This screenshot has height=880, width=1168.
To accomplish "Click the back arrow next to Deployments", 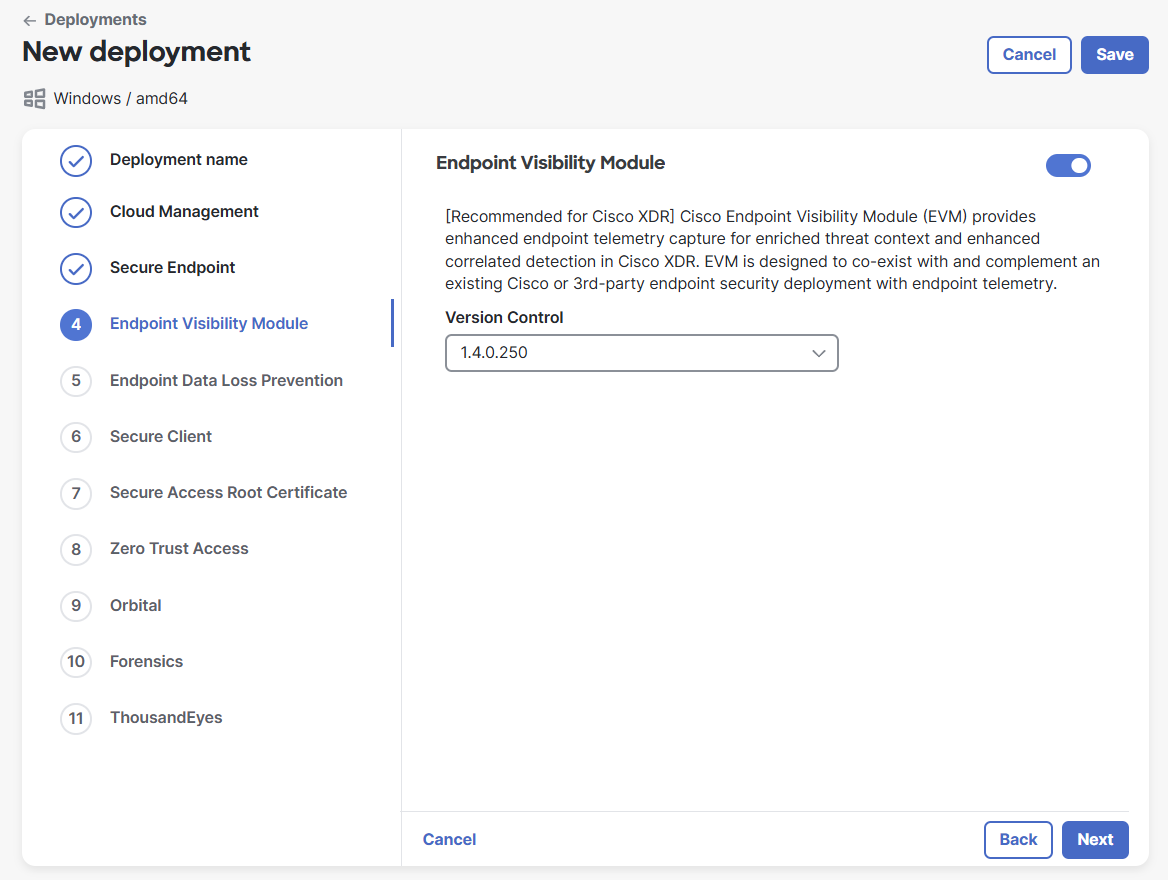I will click(x=30, y=20).
